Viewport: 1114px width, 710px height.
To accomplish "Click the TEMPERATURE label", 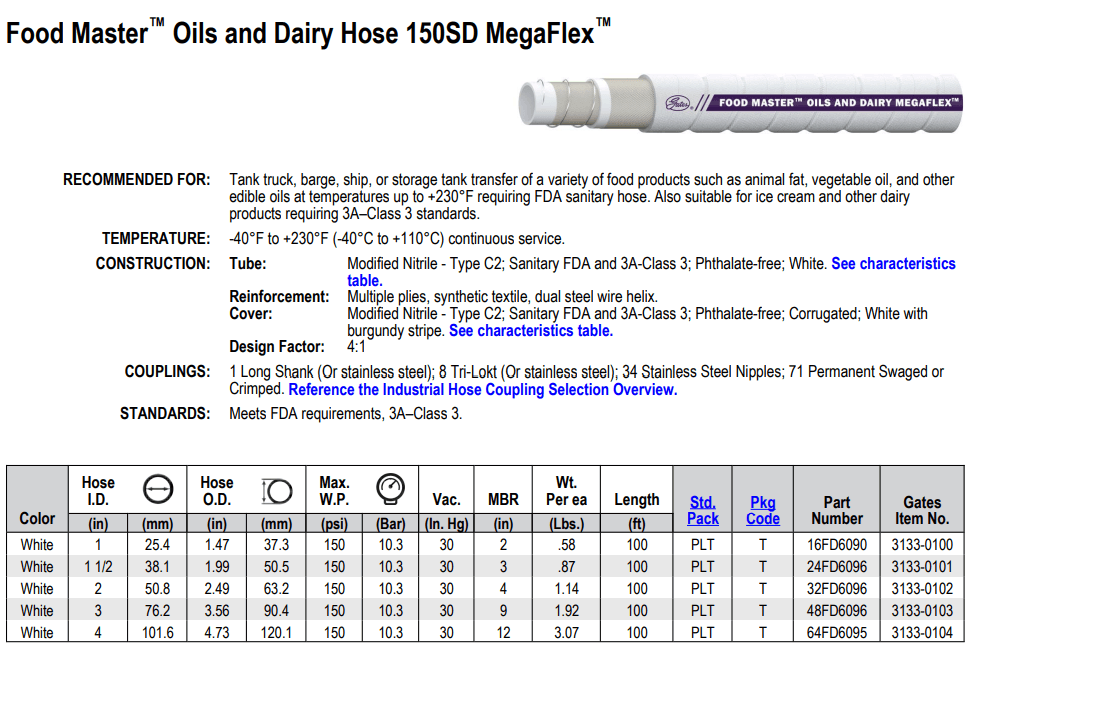I will (156, 238).
